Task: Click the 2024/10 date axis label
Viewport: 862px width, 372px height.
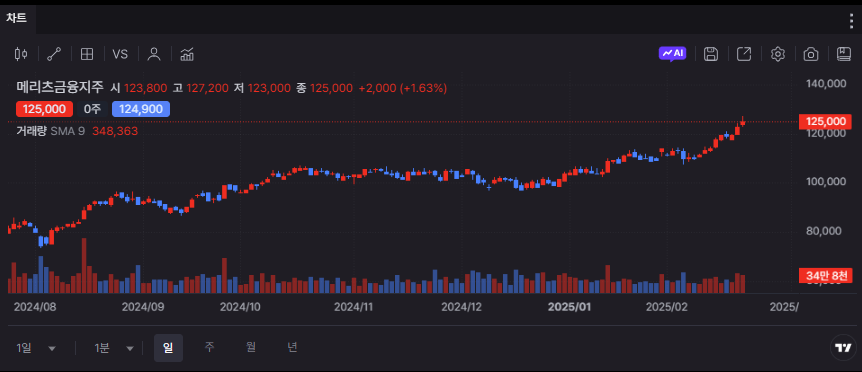Action: (x=240, y=307)
